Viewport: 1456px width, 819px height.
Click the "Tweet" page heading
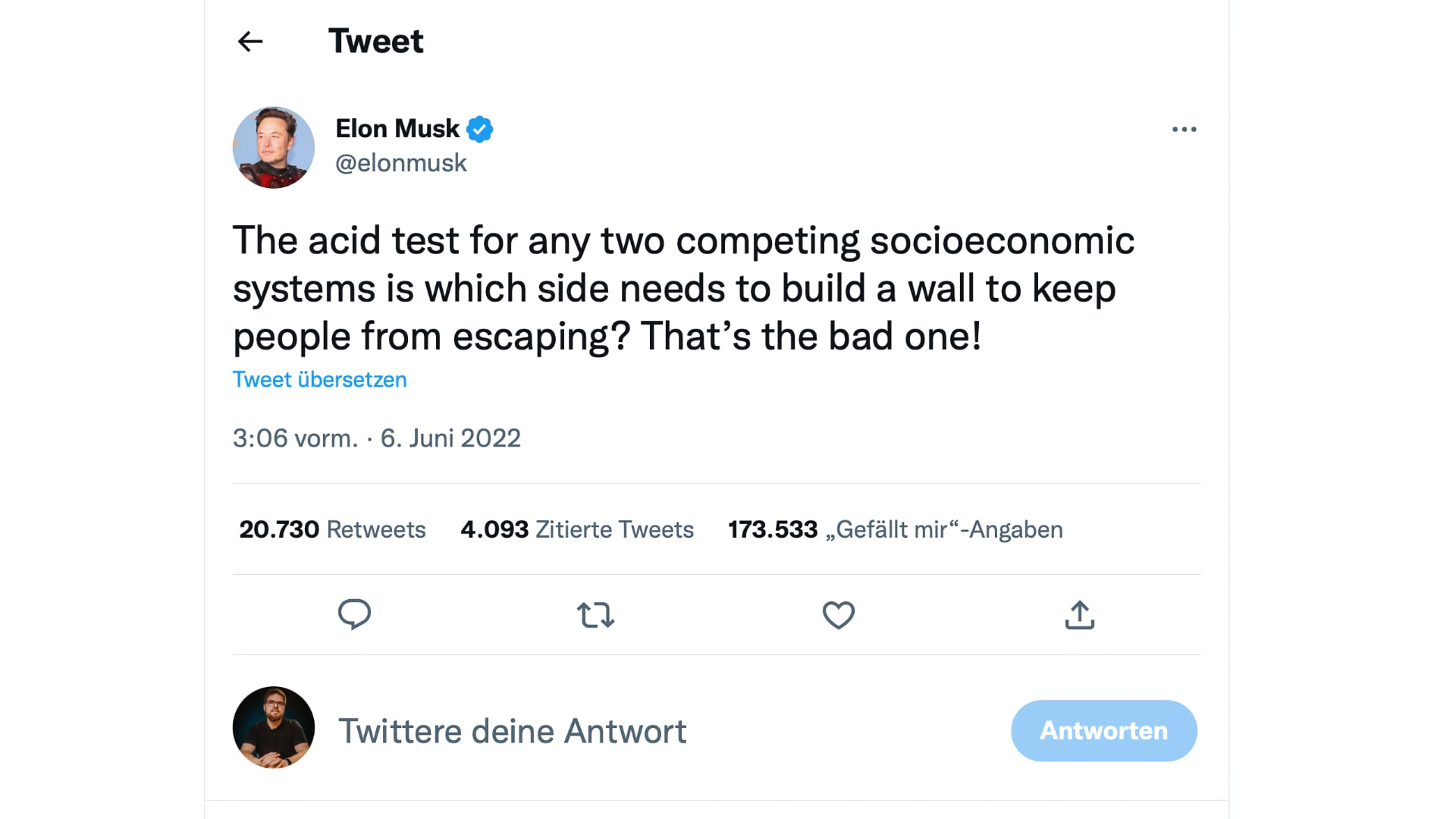[375, 42]
